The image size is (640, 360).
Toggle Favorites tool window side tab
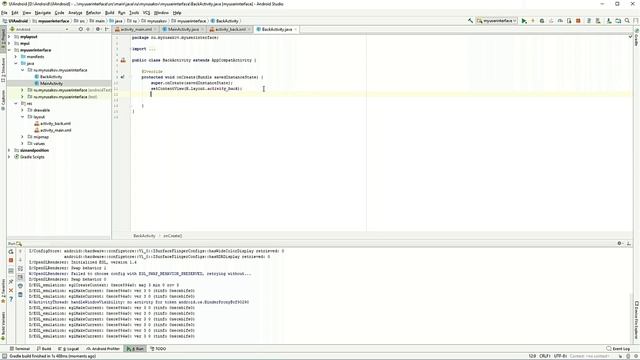(x=3, y=291)
